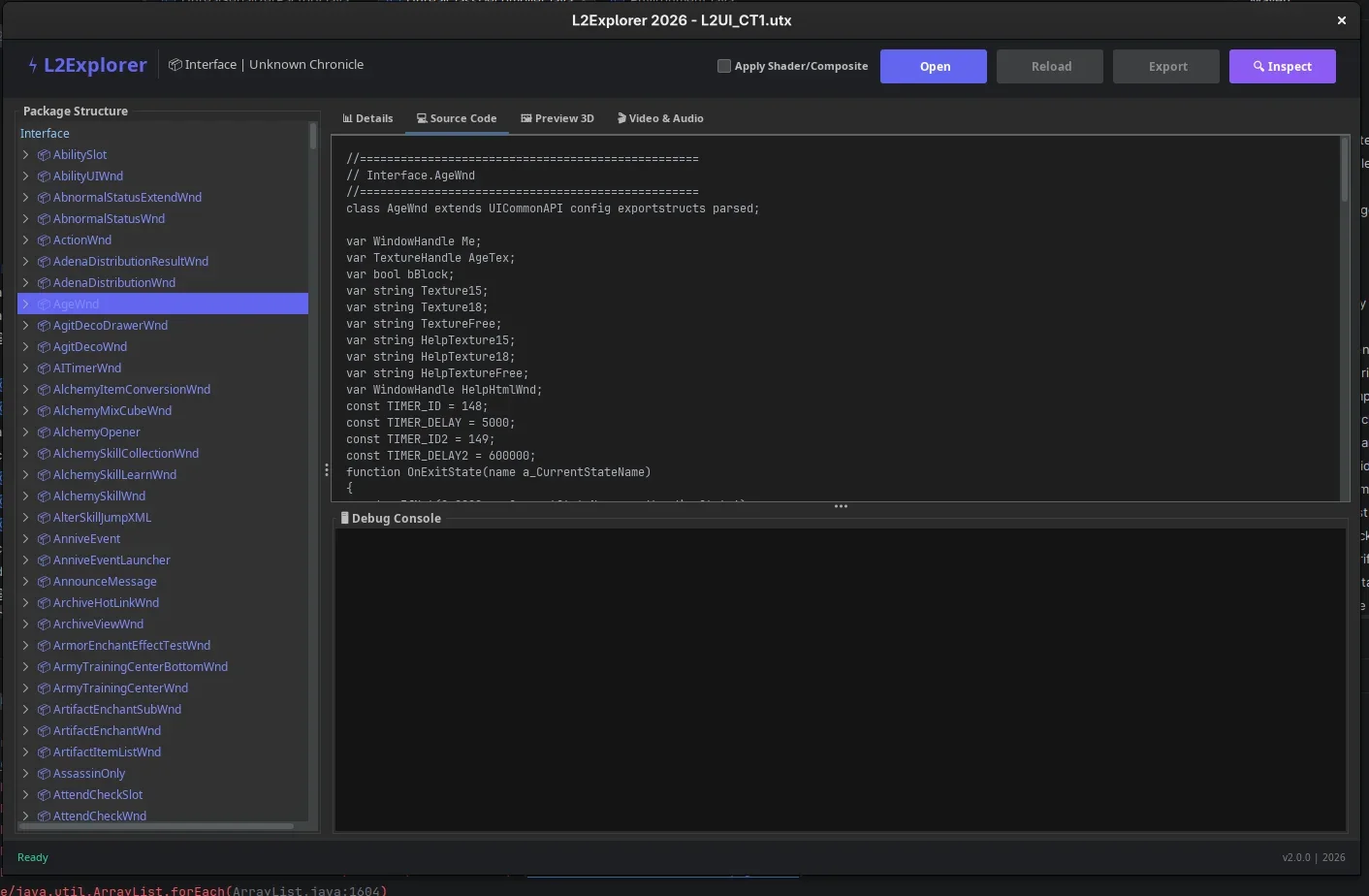Image resolution: width=1369 pixels, height=896 pixels.
Task: Click the package icon beside ArchiveViewWnd
Action: (44, 624)
